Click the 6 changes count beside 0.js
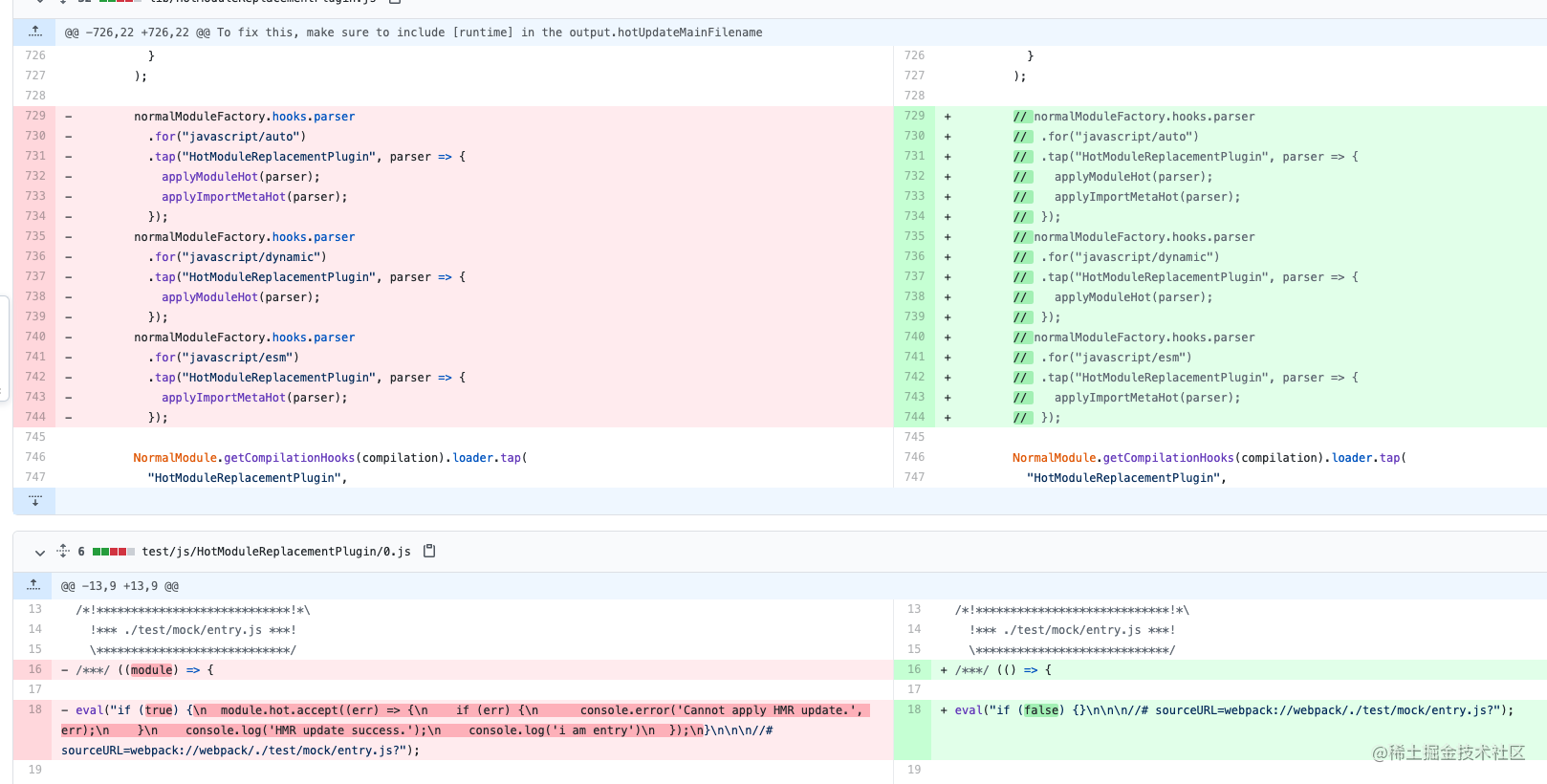1547x784 pixels. pyautogui.click(x=81, y=552)
